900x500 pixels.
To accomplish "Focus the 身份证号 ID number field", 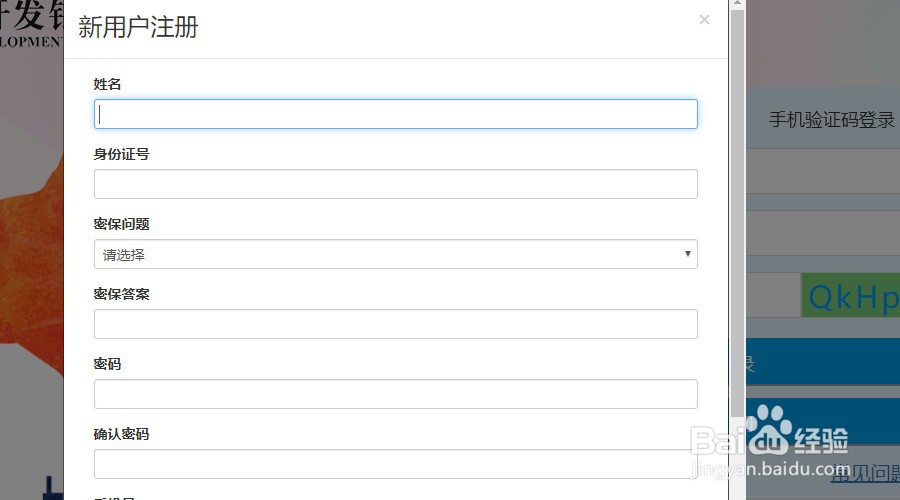I will tap(395, 184).
